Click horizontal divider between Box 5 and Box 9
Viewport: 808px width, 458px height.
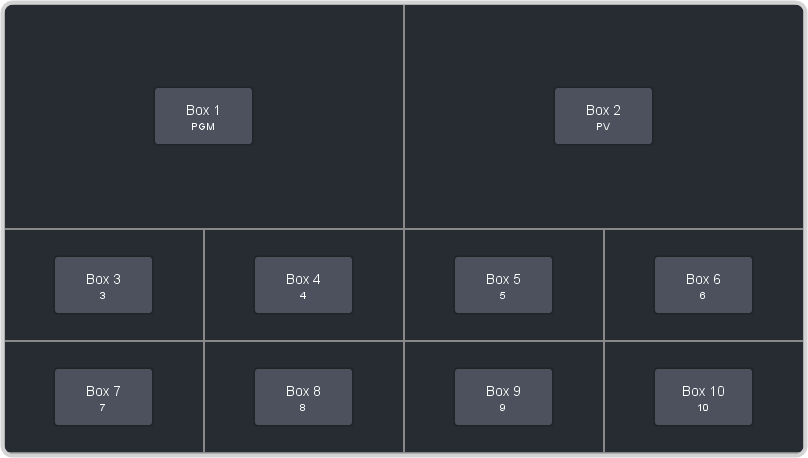pos(503,341)
